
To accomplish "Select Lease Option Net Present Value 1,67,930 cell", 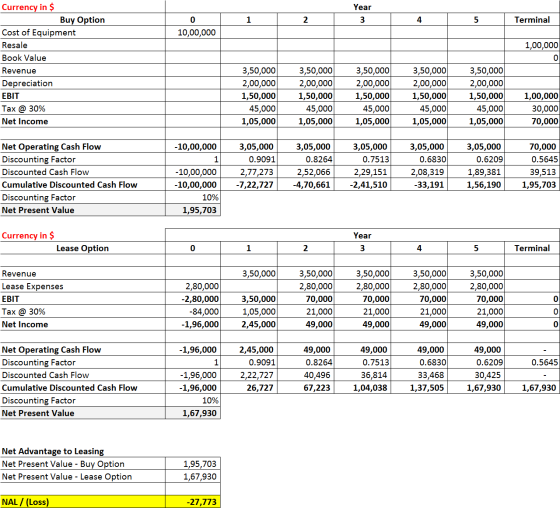I will point(193,413).
